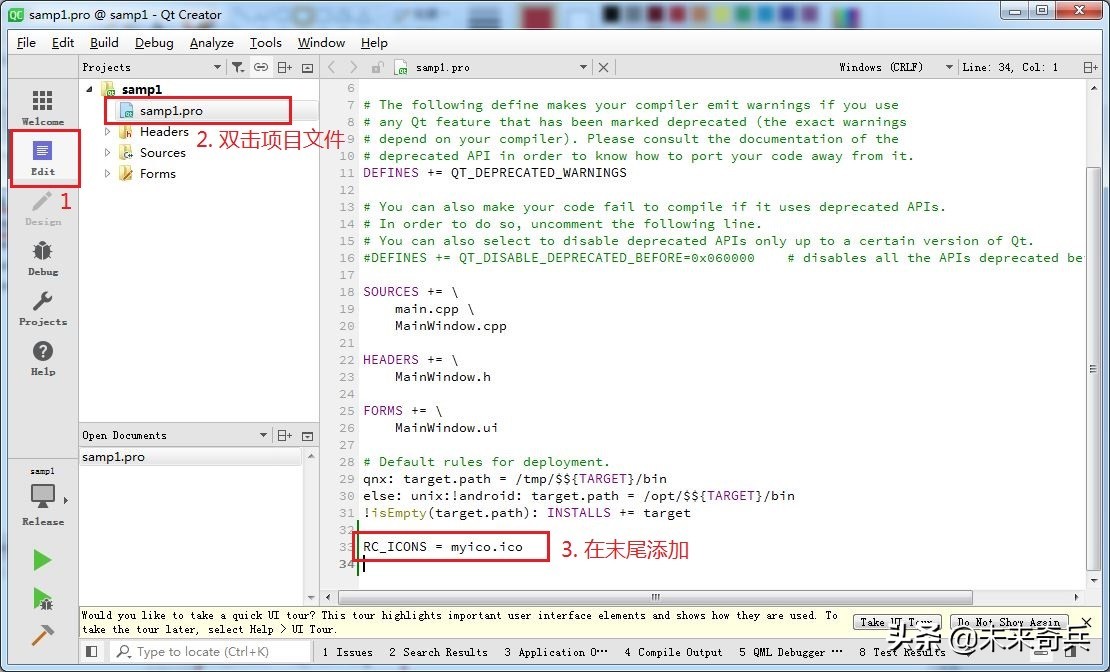Open the Tools menu

tap(265, 42)
